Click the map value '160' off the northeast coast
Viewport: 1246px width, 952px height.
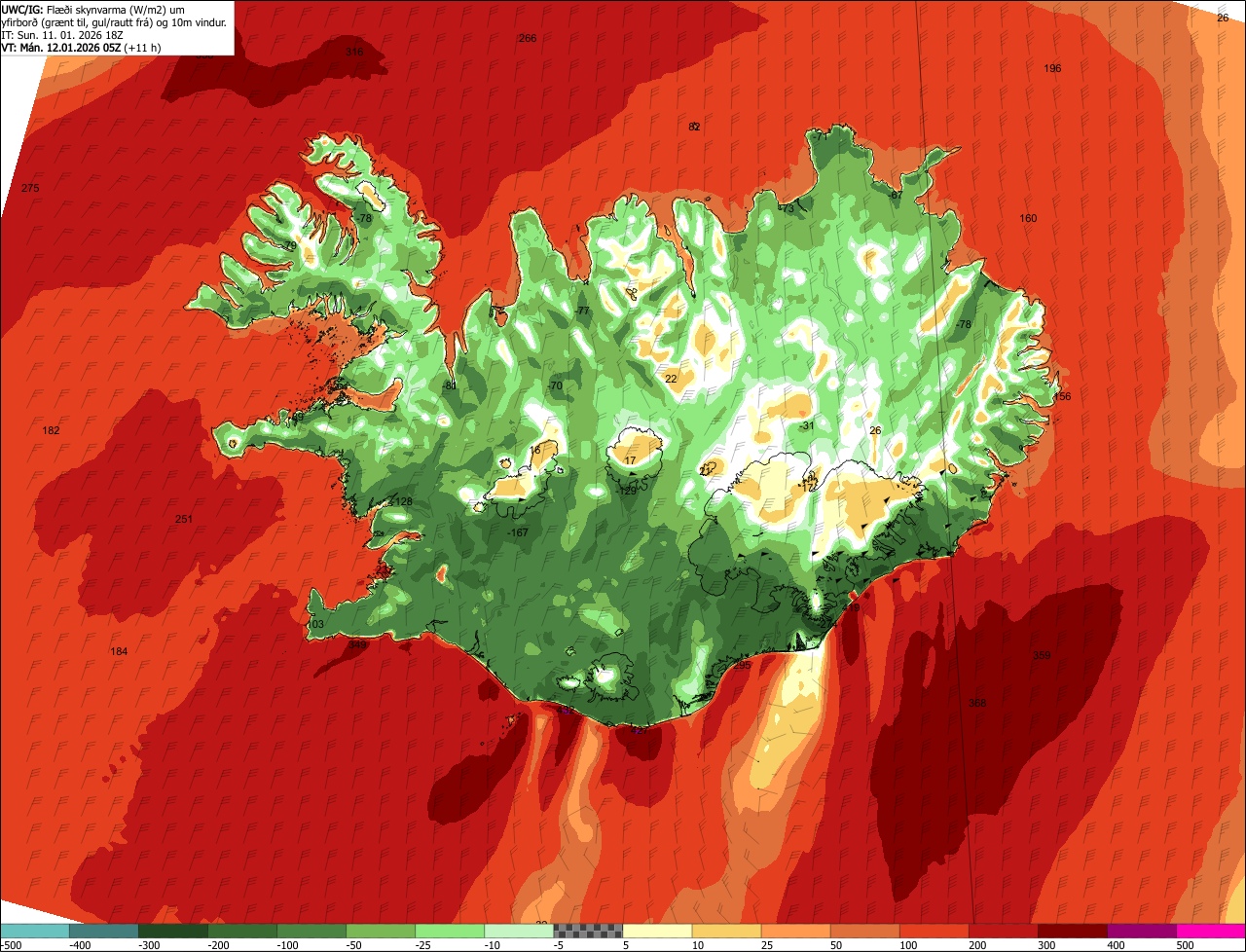click(x=1028, y=218)
